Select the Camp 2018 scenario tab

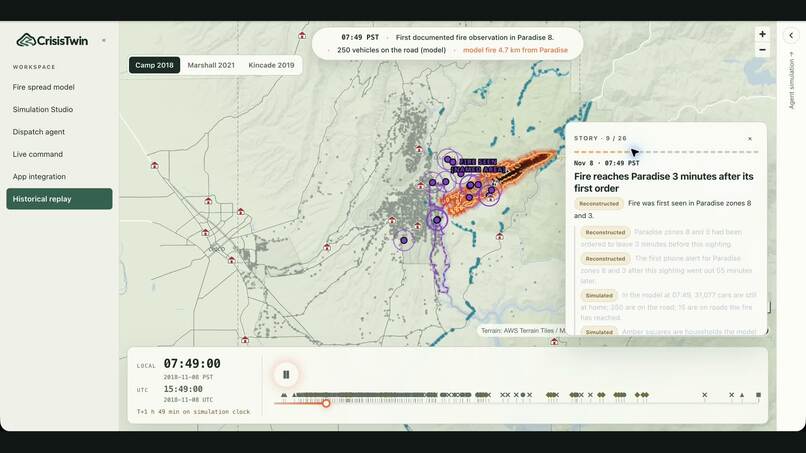coord(154,65)
